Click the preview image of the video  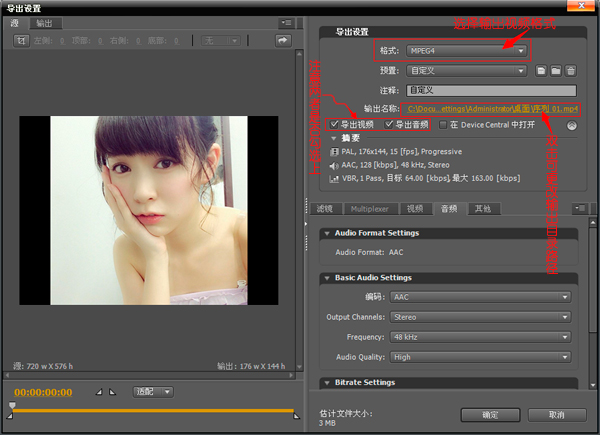pos(149,210)
